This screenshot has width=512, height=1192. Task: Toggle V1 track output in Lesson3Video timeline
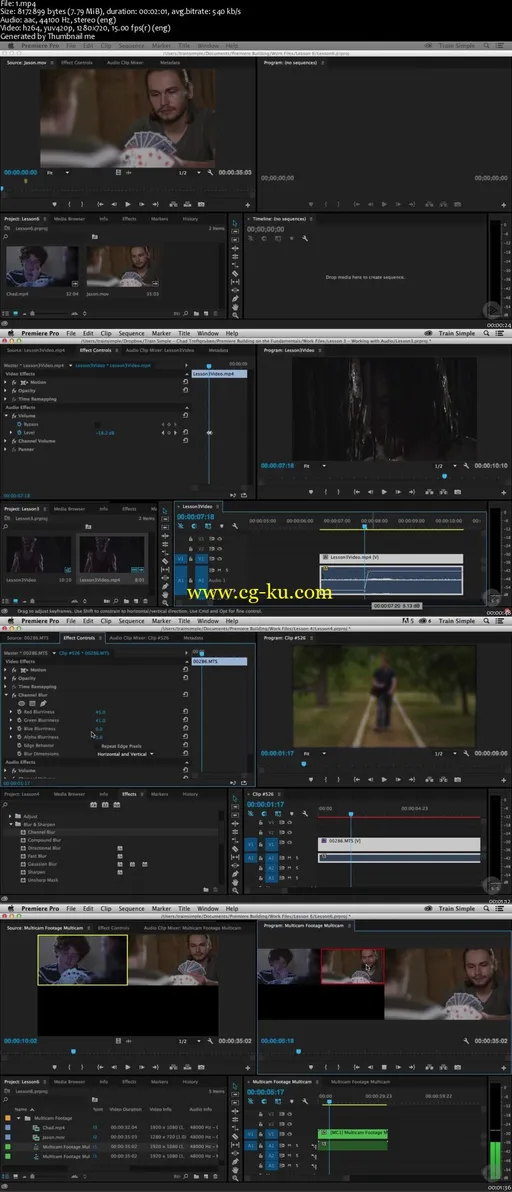pos(220,559)
